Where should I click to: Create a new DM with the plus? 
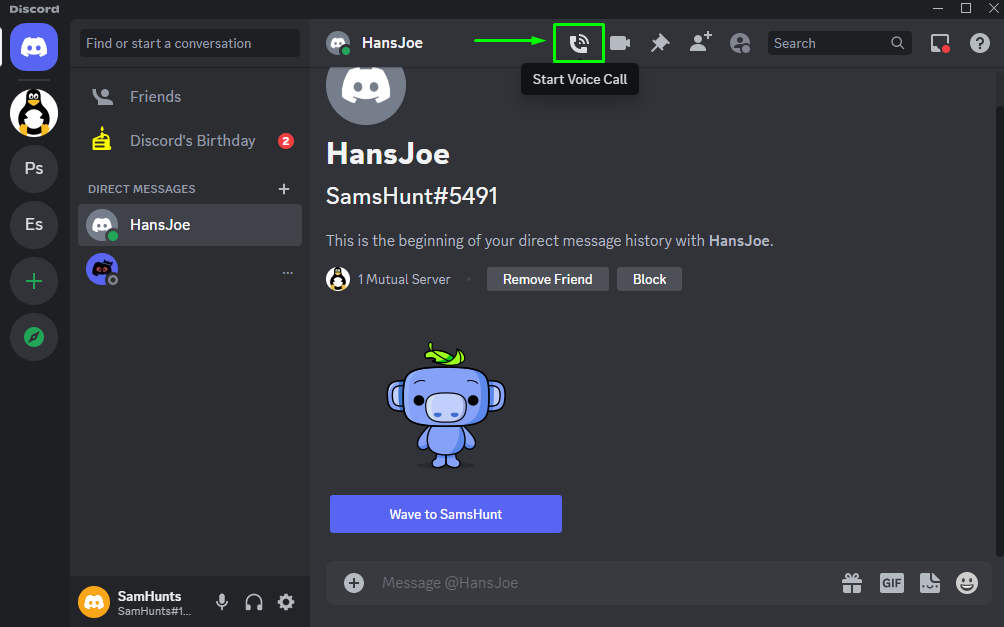pos(284,189)
